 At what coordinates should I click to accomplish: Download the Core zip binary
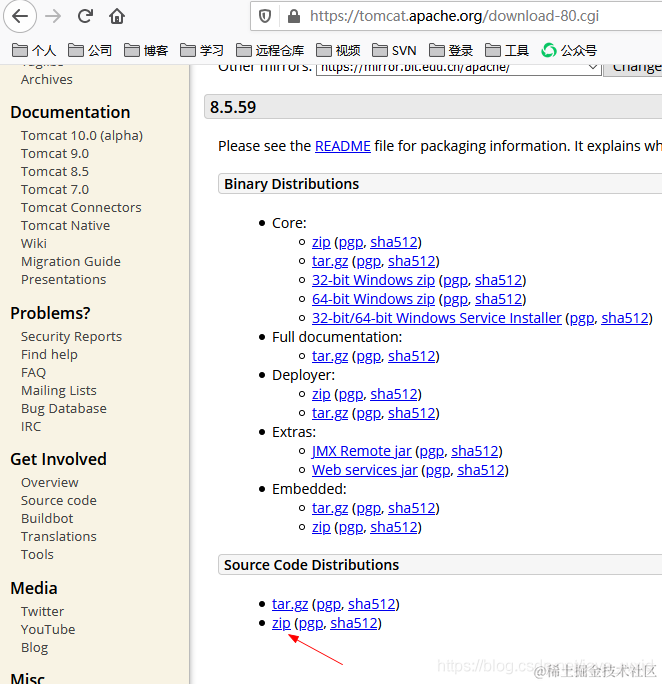pyautogui.click(x=321, y=242)
